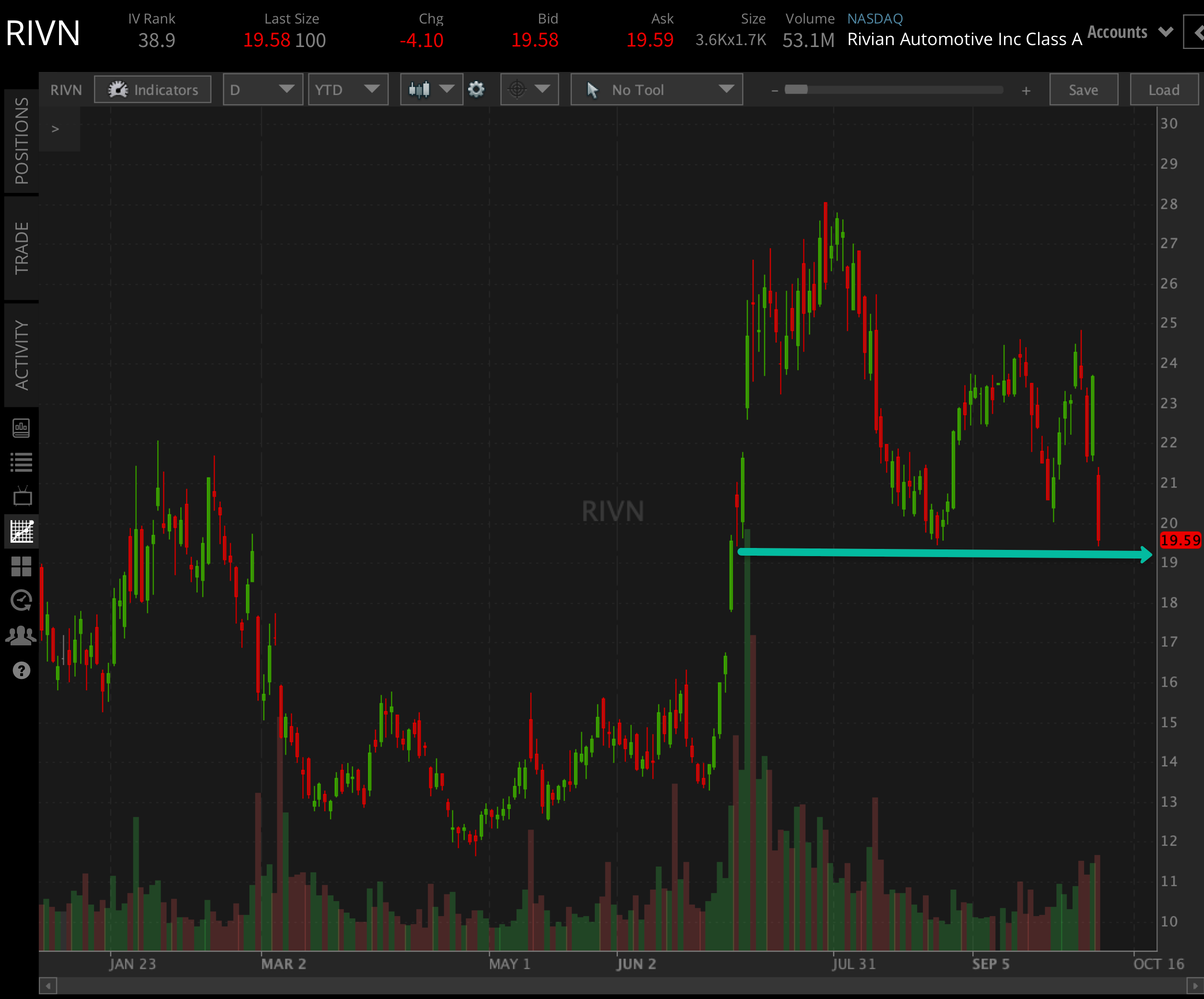Open the TV video feed sidebar icon
Image resolution: width=1204 pixels, height=999 pixels.
coord(22,497)
